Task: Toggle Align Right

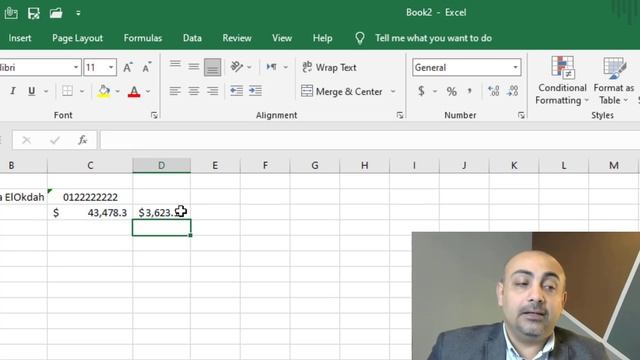Action: 213,91
